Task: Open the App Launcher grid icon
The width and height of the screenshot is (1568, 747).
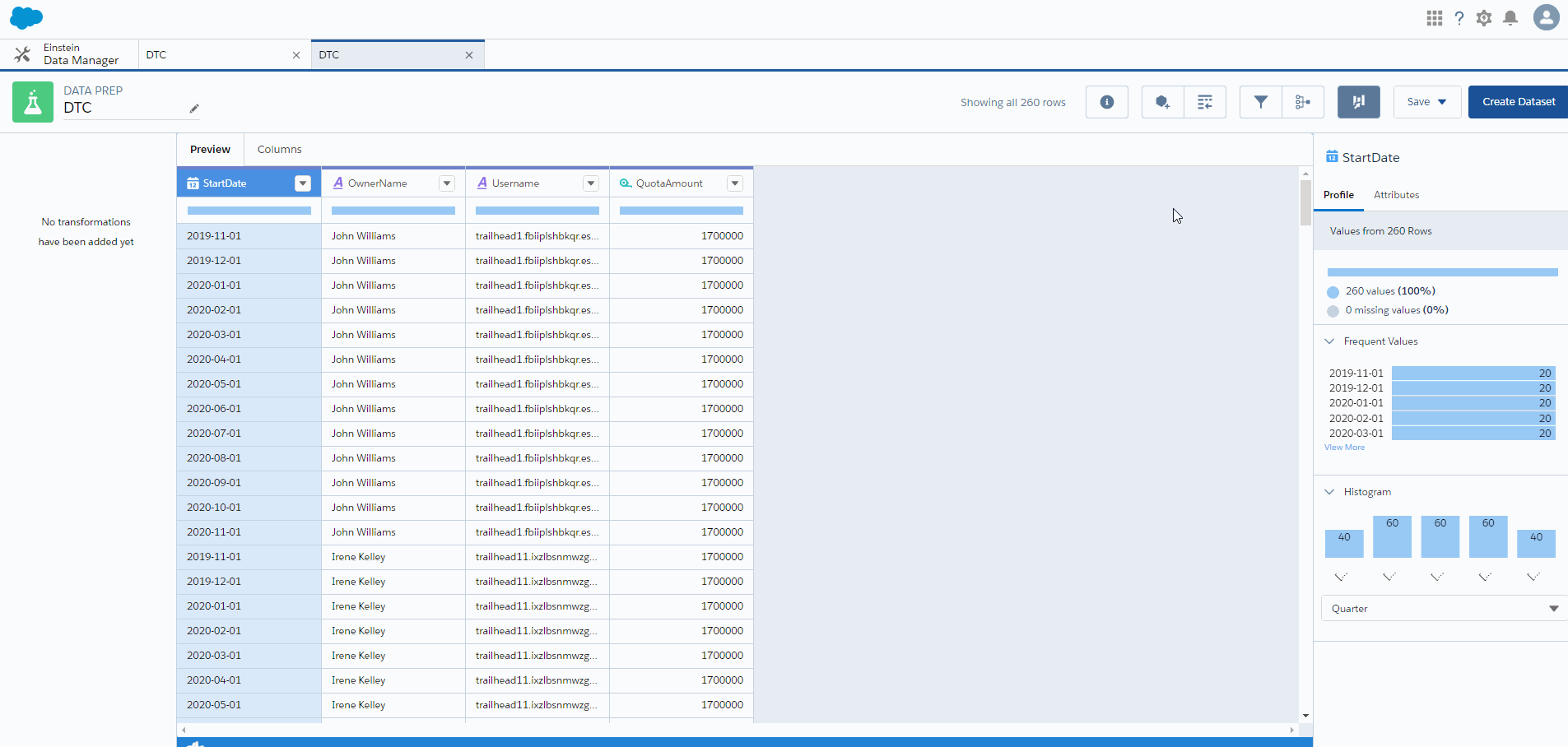Action: 1435,18
